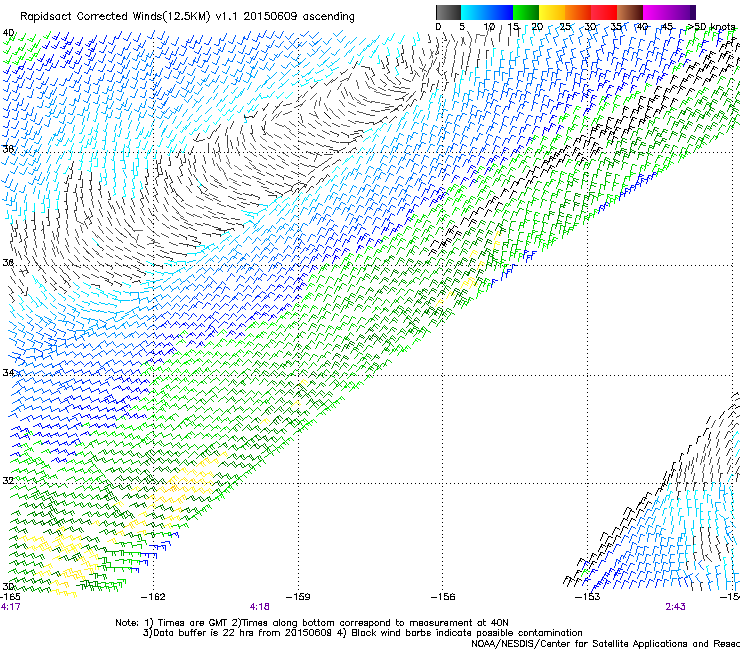Screen dimensions: 740x650
Task: Click the yellow 20-25 knots legend swatch
Action: point(552,12)
